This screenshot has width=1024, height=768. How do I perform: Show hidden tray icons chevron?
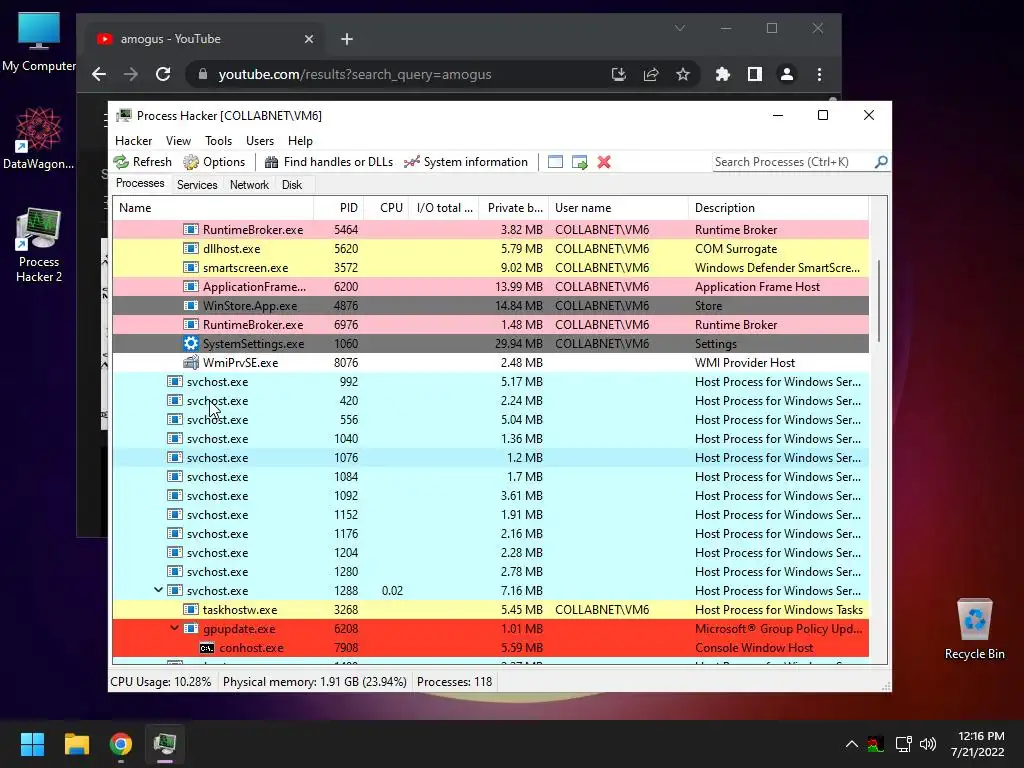[x=852, y=744]
